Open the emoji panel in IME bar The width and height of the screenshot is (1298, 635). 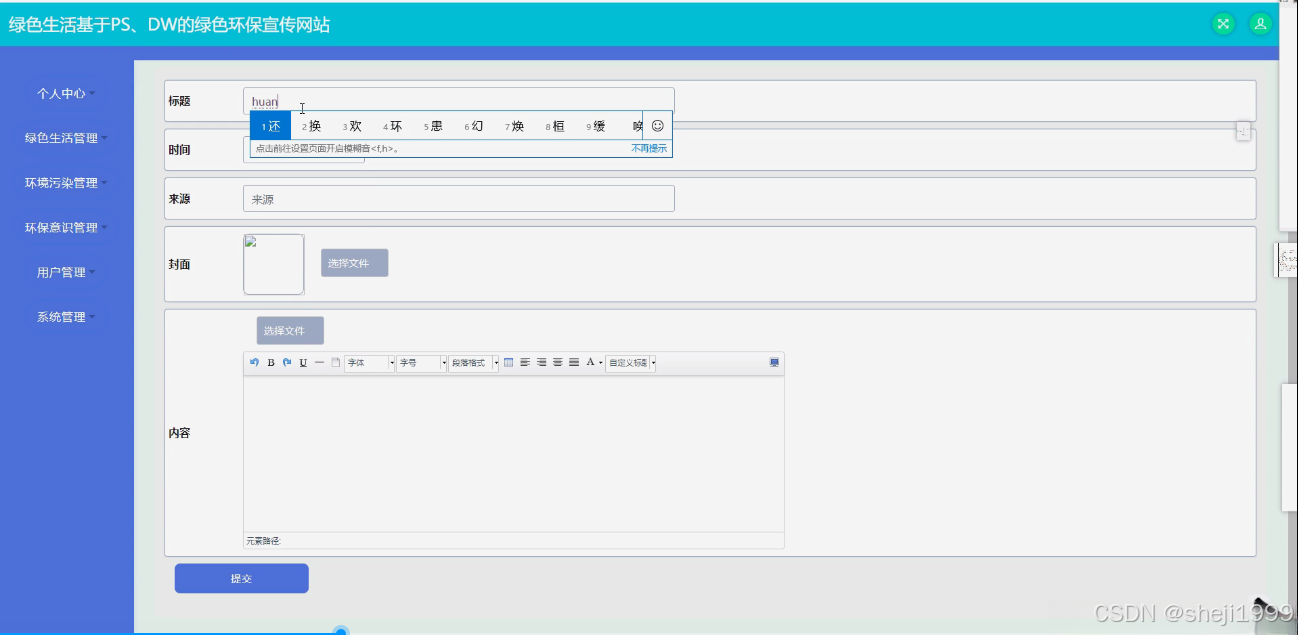coord(657,126)
